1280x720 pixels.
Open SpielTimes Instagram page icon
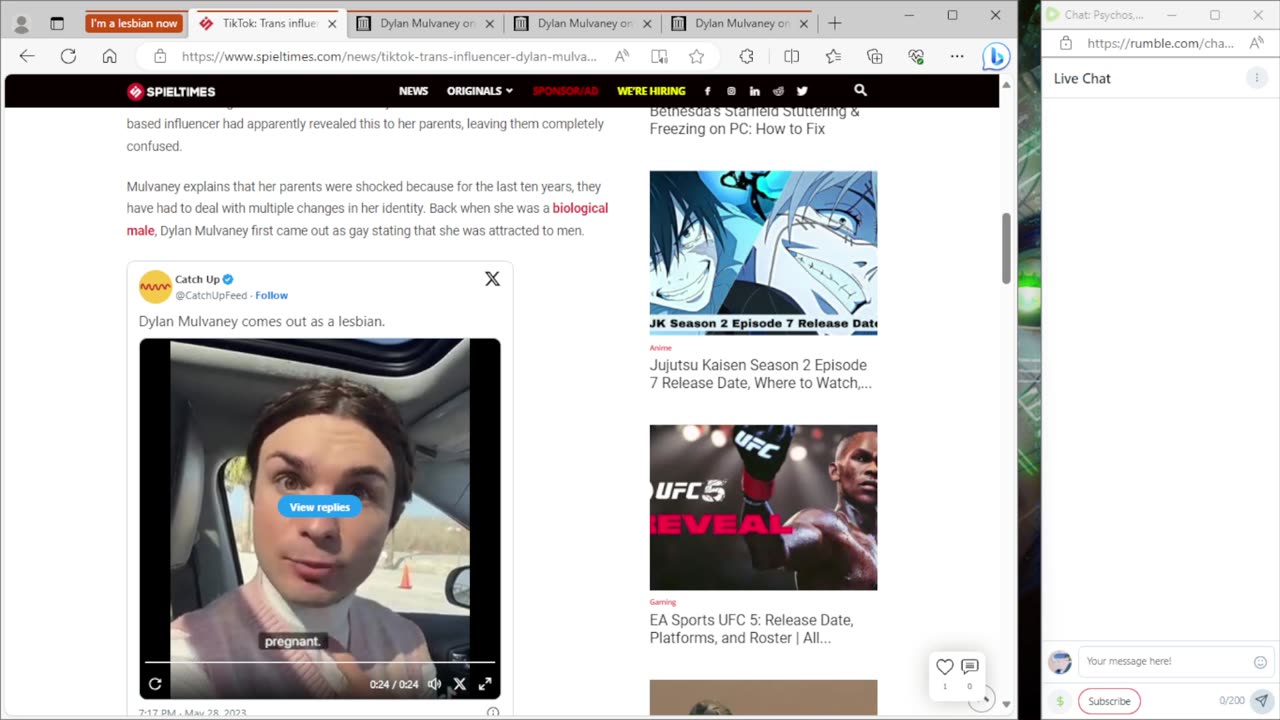pos(731,91)
